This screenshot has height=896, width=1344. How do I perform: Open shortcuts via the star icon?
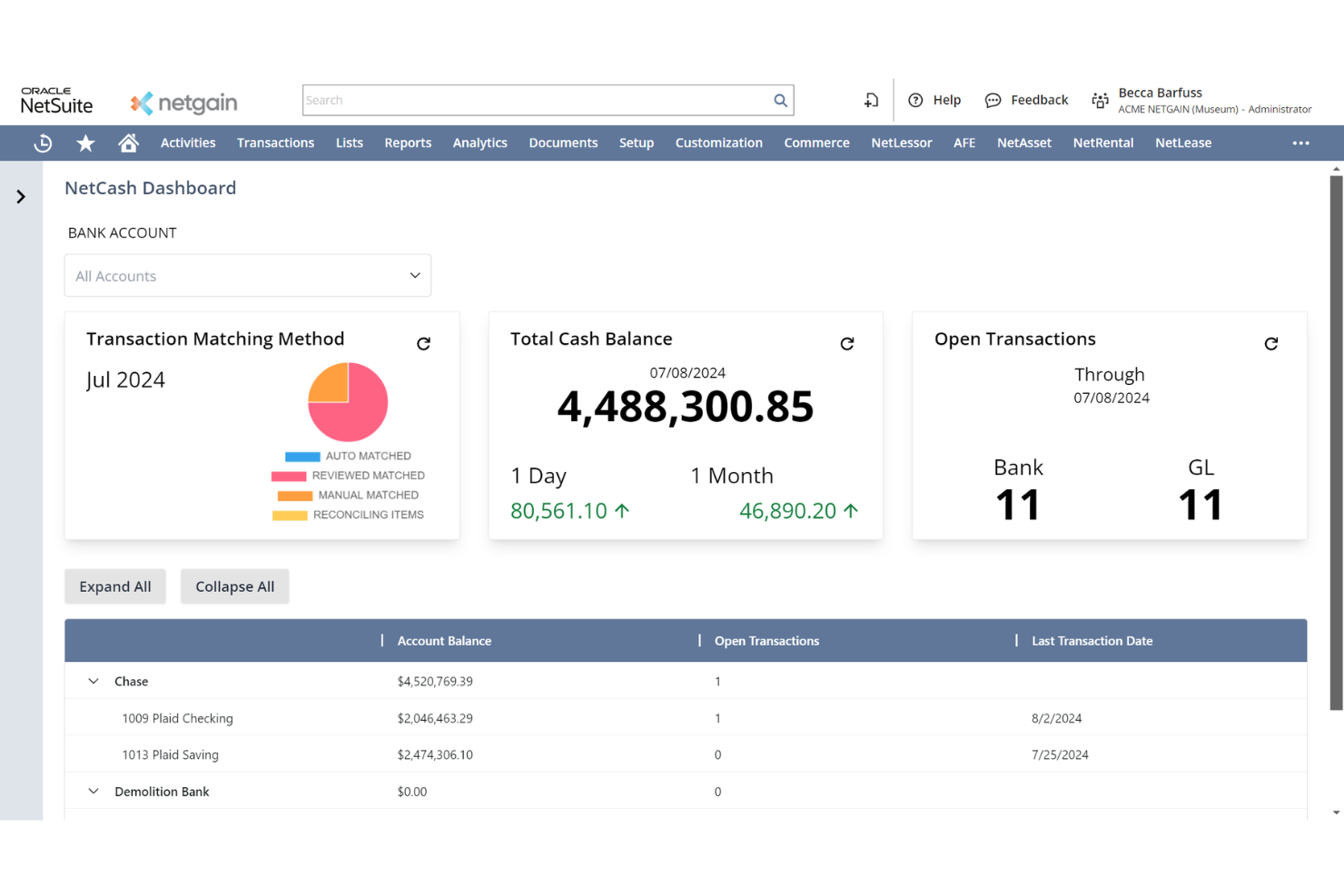pyautogui.click(x=84, y=143)
